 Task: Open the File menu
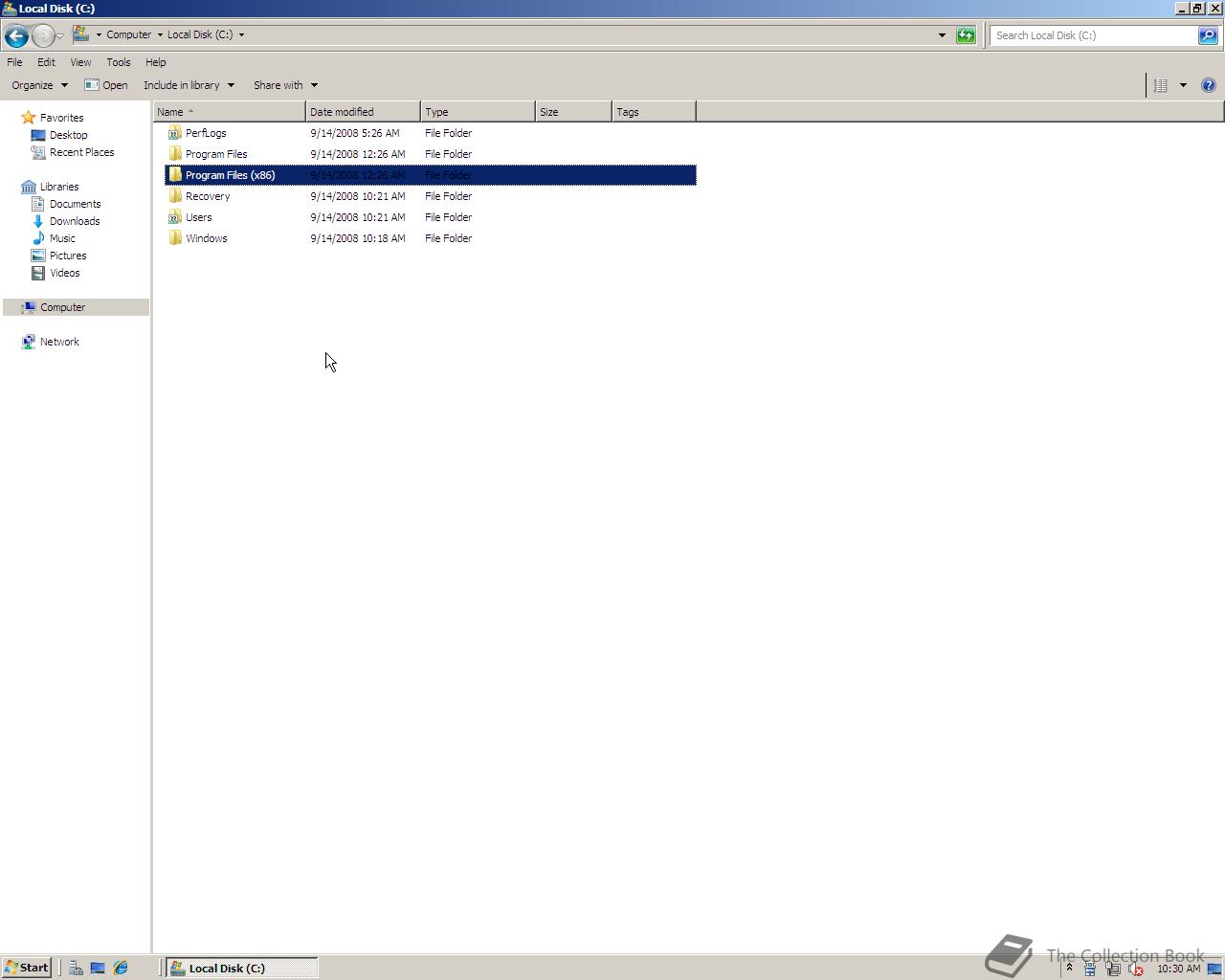coord(14,62)
